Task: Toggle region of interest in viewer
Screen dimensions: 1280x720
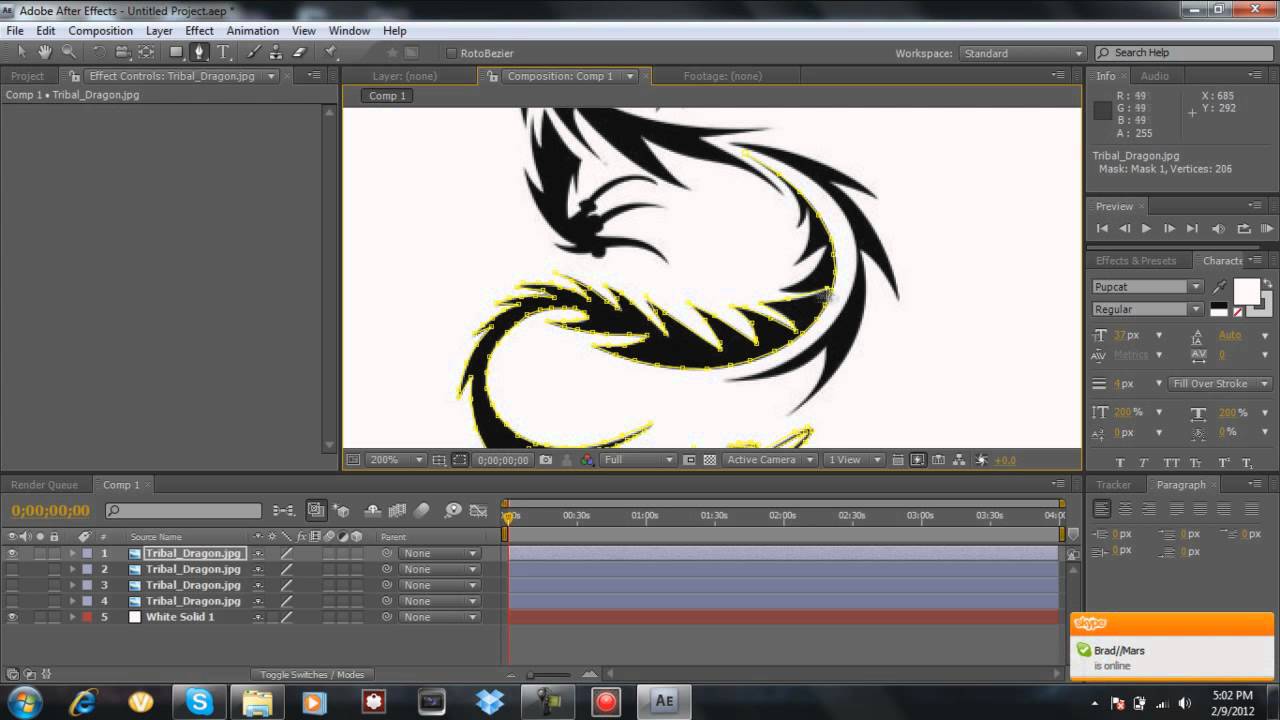Action: (689, 460)
